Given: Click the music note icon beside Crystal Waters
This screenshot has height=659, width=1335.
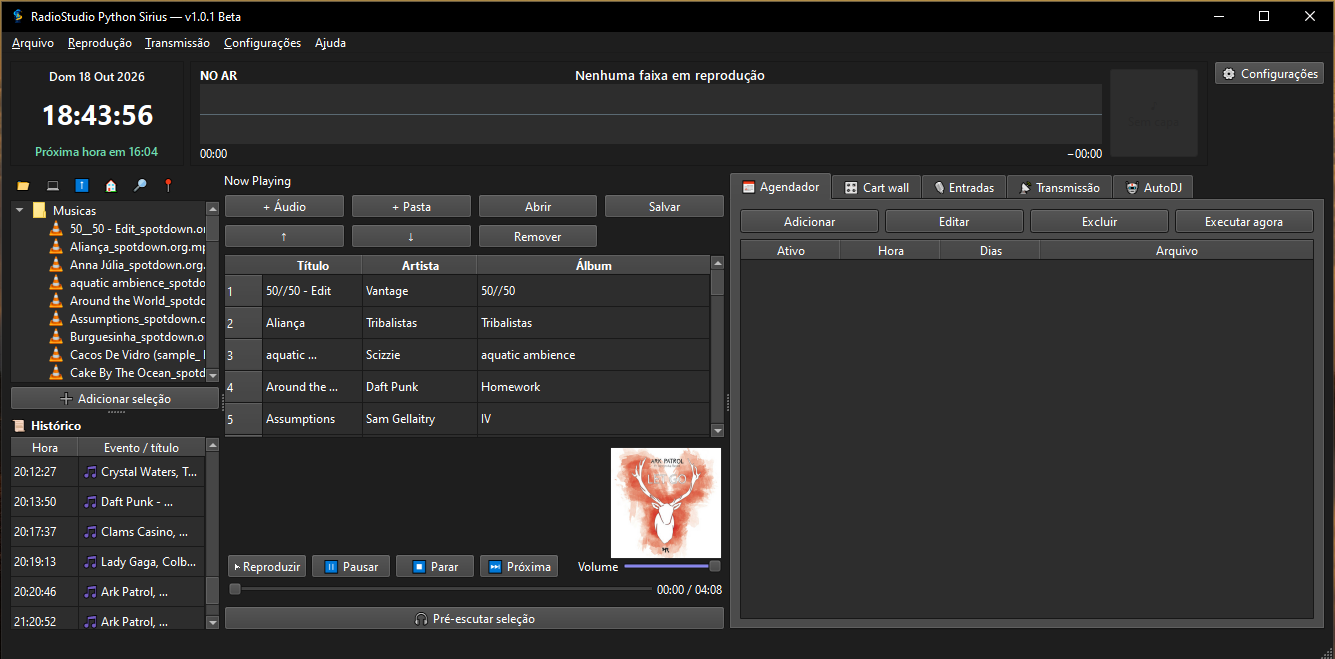Looking at the screenshot, I should pos(90,472).
